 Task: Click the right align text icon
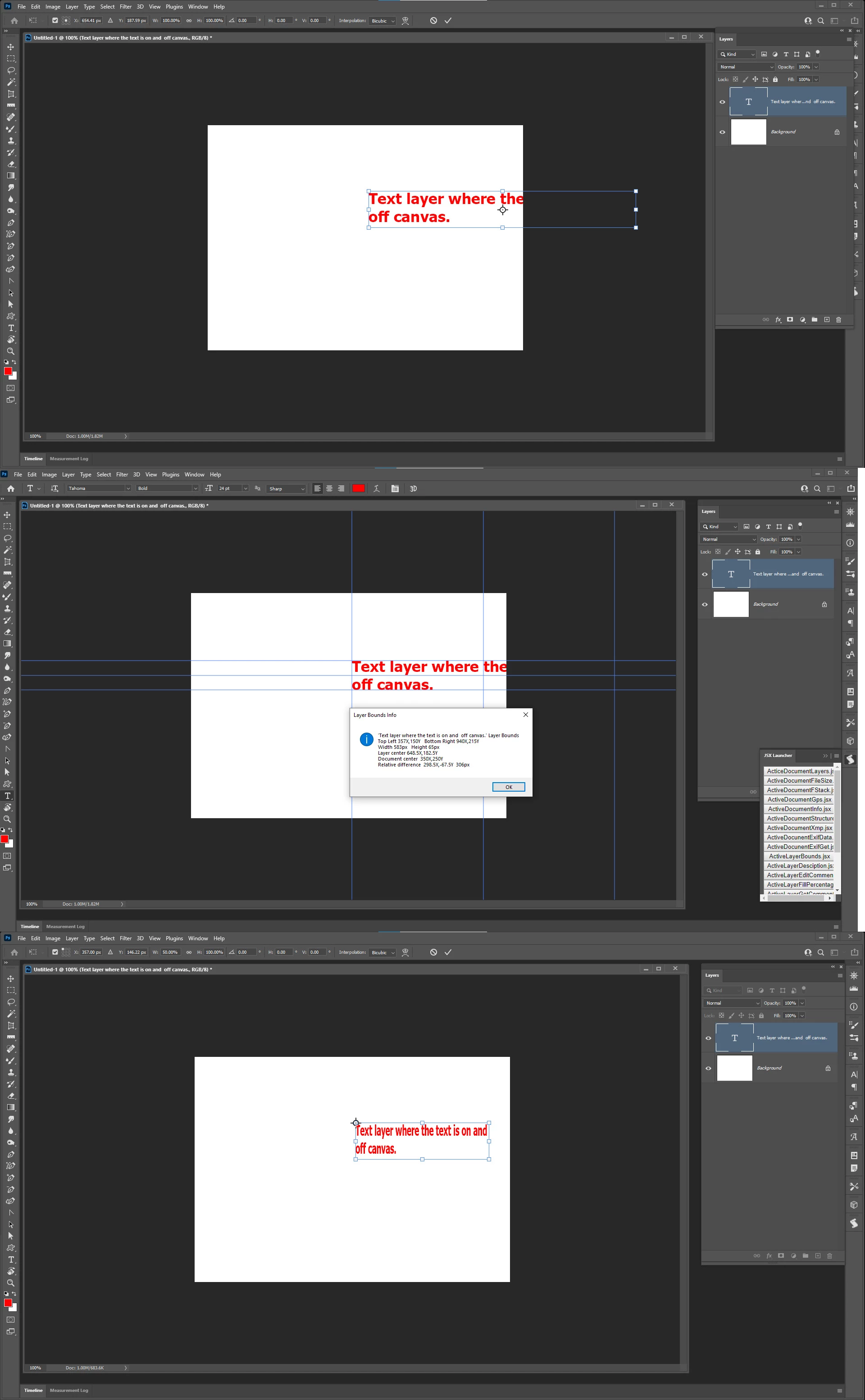[341, 488]
